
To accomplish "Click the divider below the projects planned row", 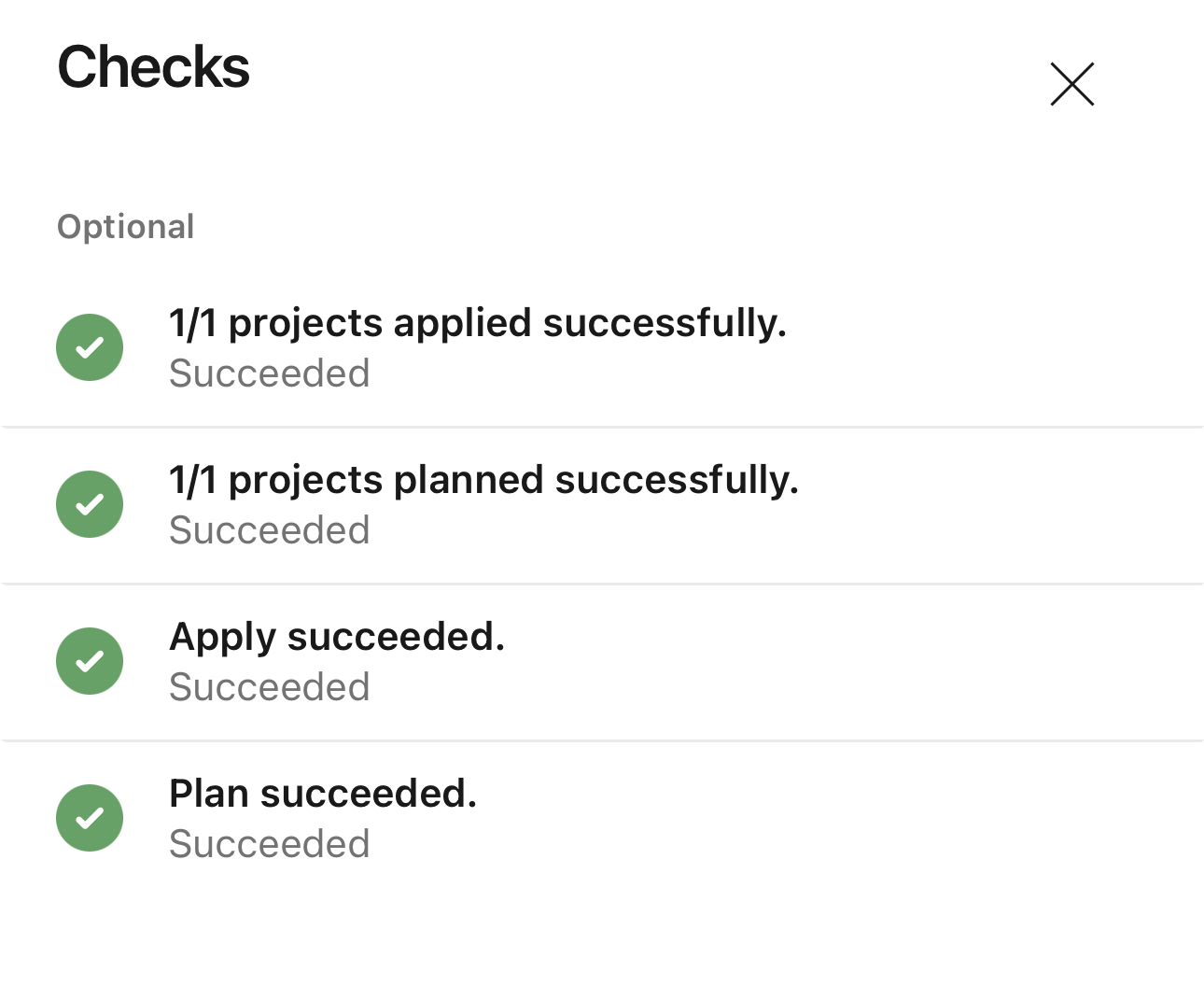I will [602, 584].
